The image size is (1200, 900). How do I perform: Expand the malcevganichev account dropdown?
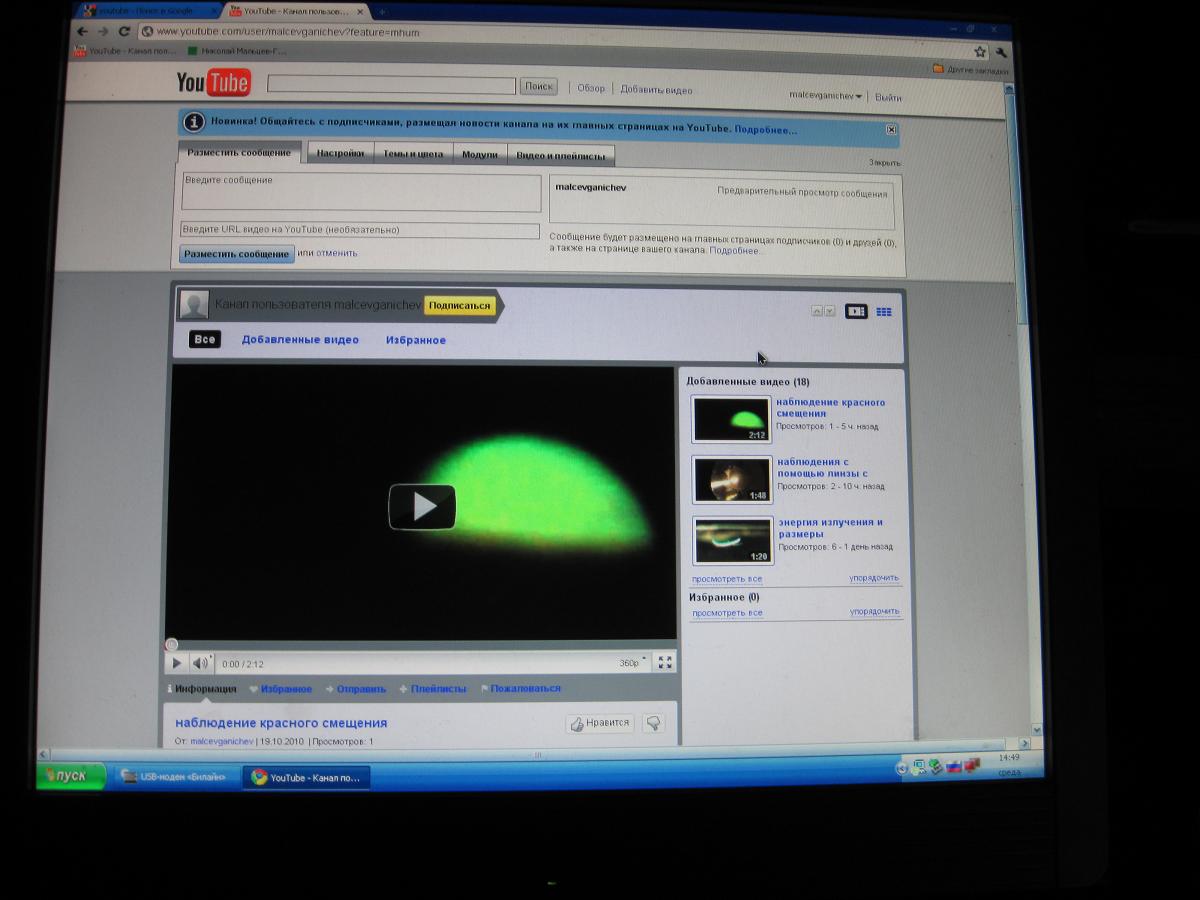point(826,96)
